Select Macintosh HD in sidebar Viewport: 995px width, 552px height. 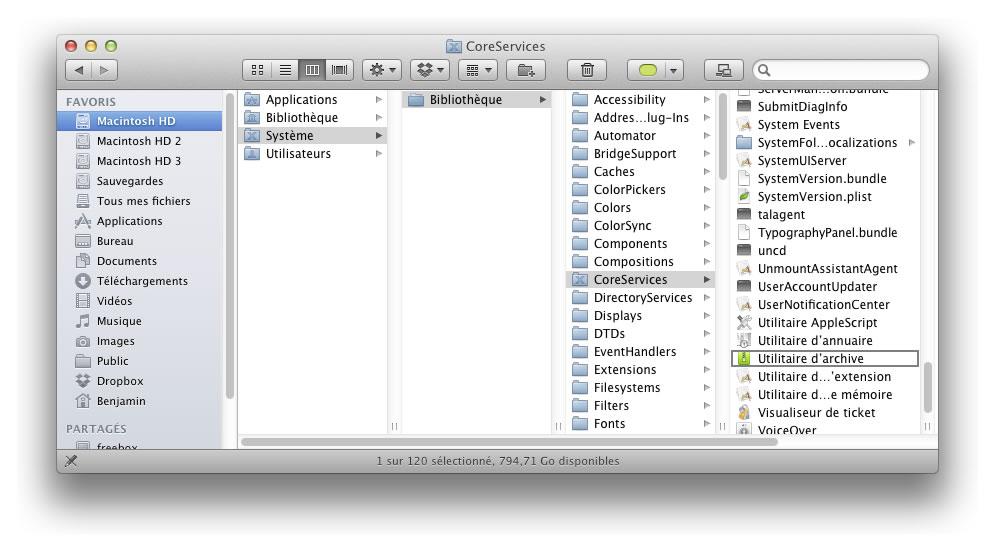[140, 121]
